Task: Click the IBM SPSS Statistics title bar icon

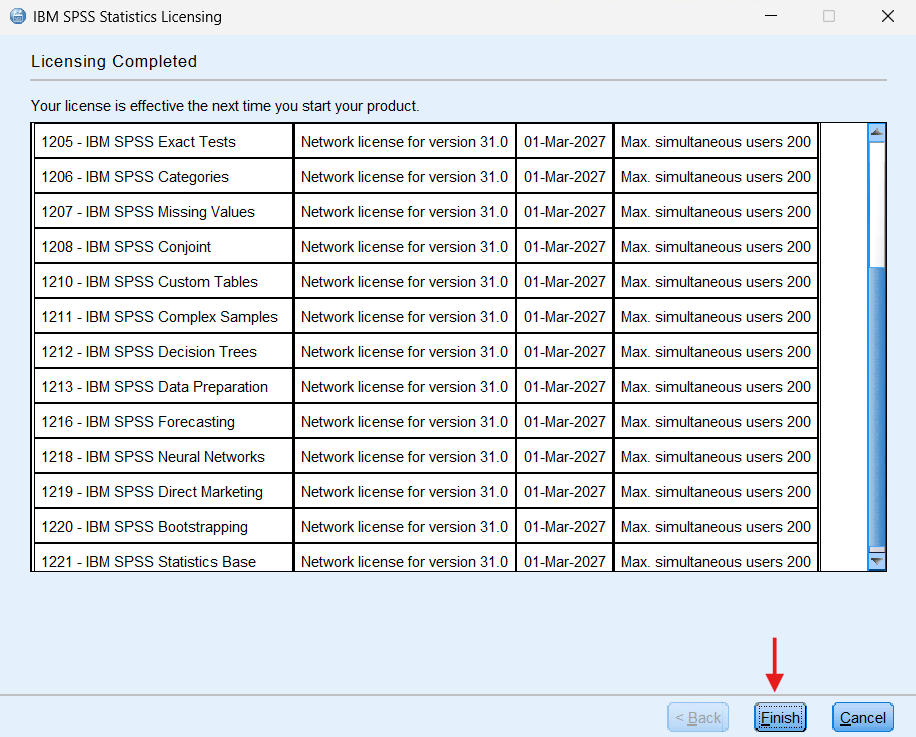Action: [x=18, y=16]
